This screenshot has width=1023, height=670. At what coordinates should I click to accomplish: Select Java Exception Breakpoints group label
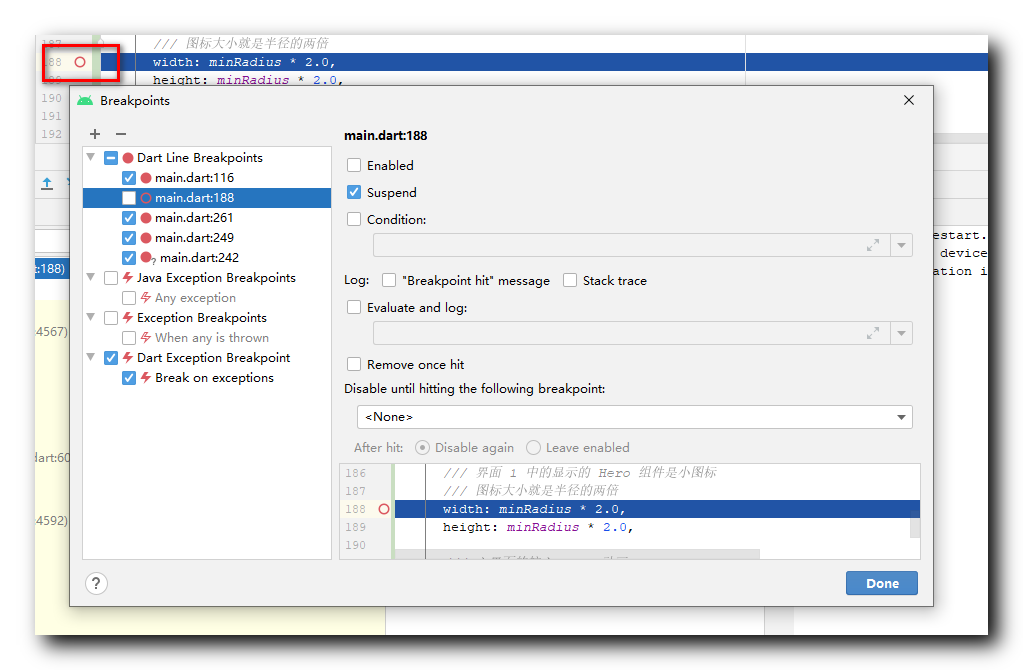pyautogui.click(x=216, y=278)
